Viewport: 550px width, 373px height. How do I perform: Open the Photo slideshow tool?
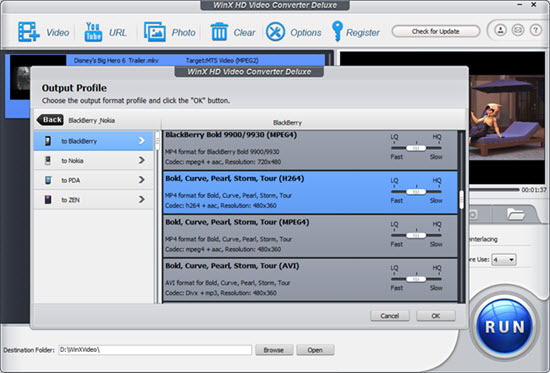pyautogui.click(x=155, y=32)
